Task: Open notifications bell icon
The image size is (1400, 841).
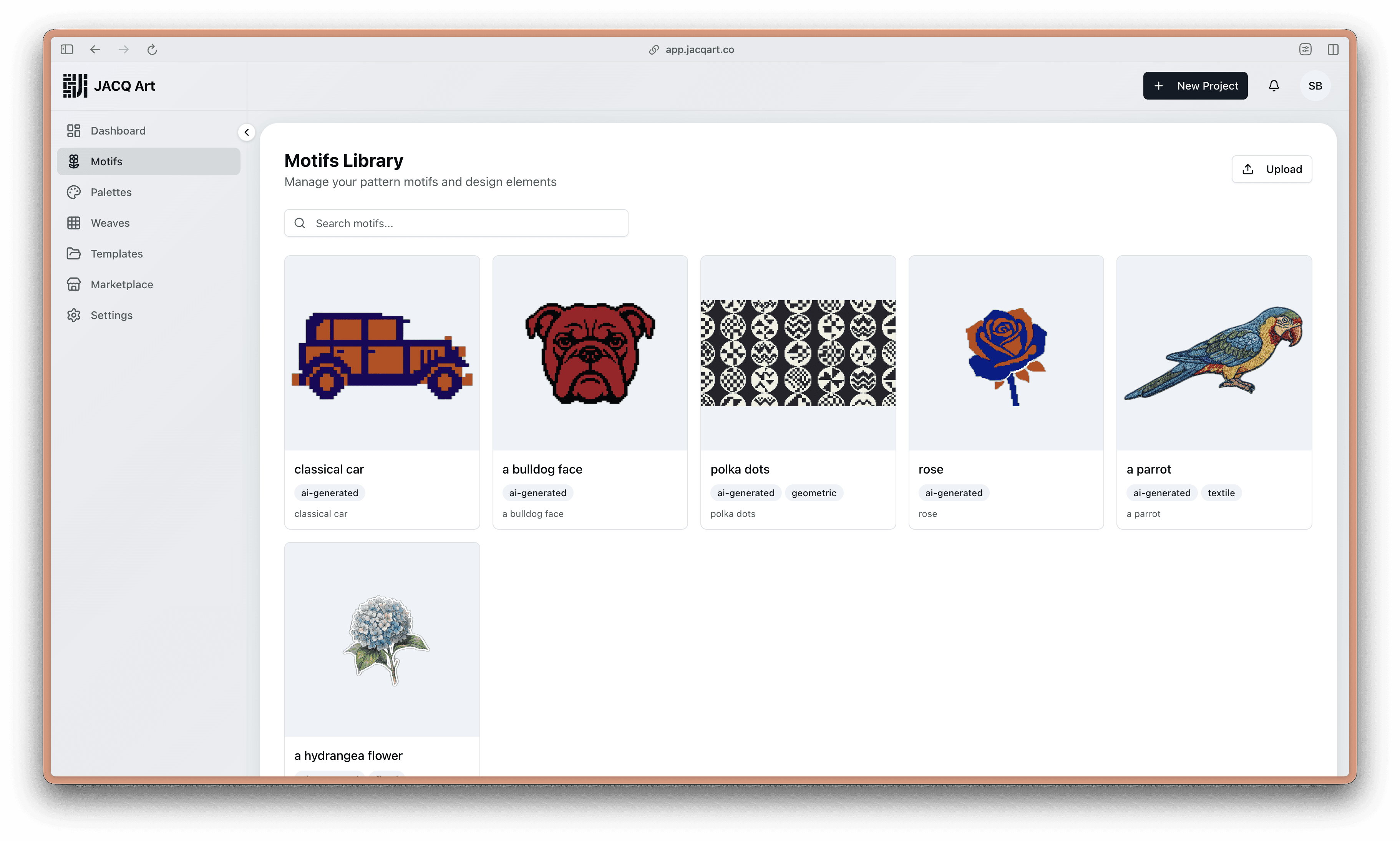Action: [x=1274, y=86]
